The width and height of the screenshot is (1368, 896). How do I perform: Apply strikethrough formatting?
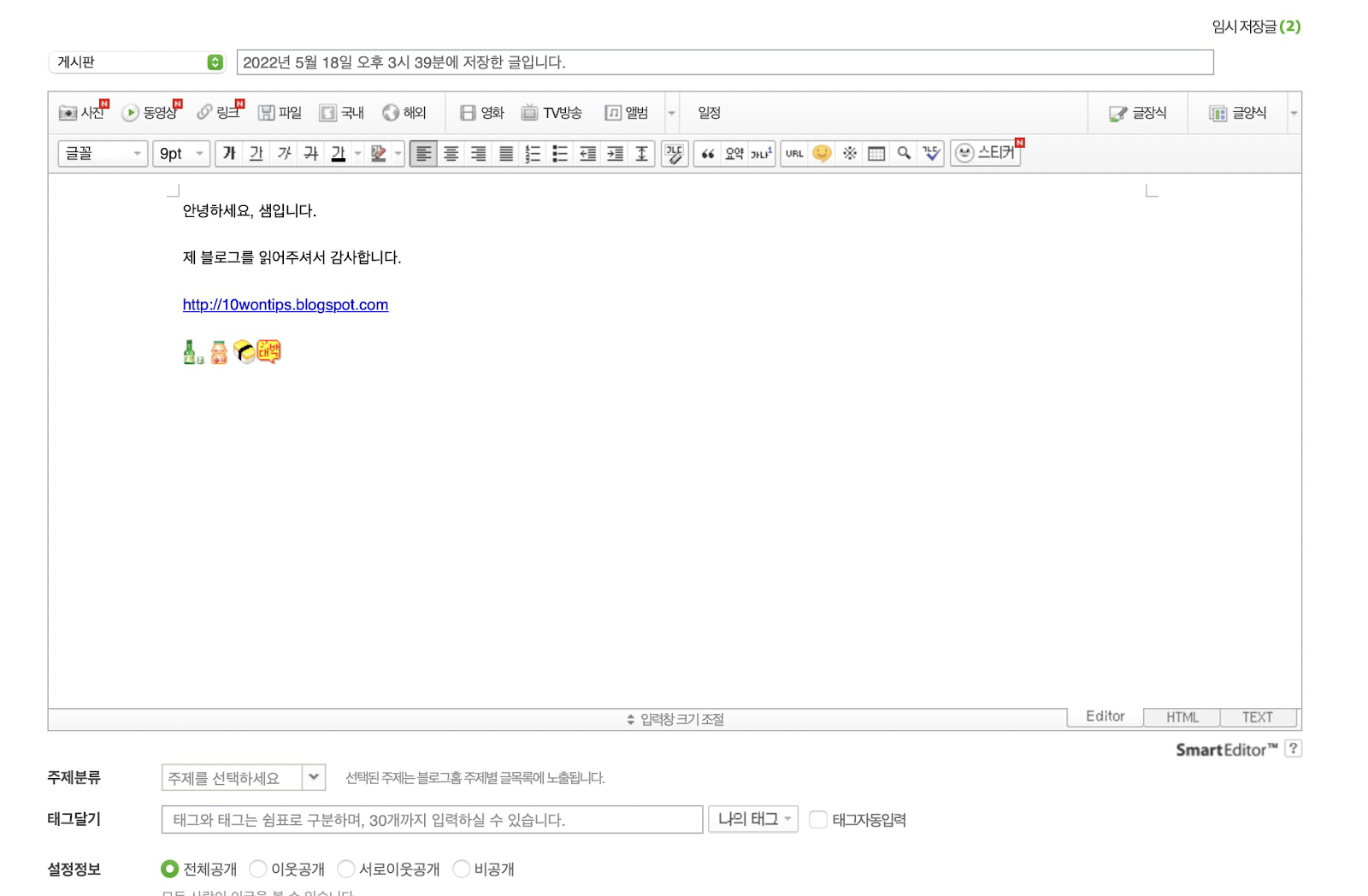[311, 154]
